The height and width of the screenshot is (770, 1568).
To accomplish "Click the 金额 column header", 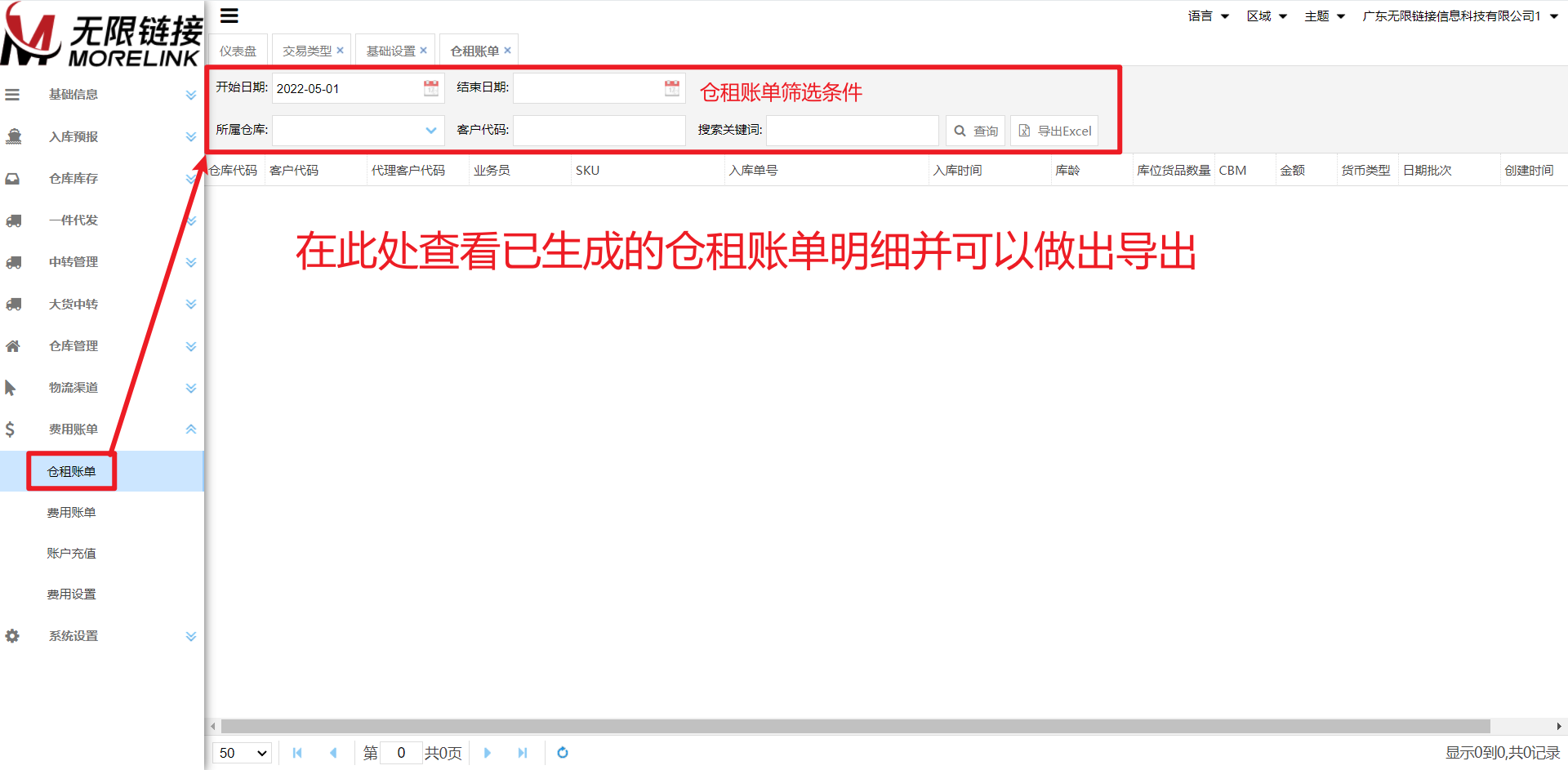I will pyautogui.click(x=1307, y=170).
